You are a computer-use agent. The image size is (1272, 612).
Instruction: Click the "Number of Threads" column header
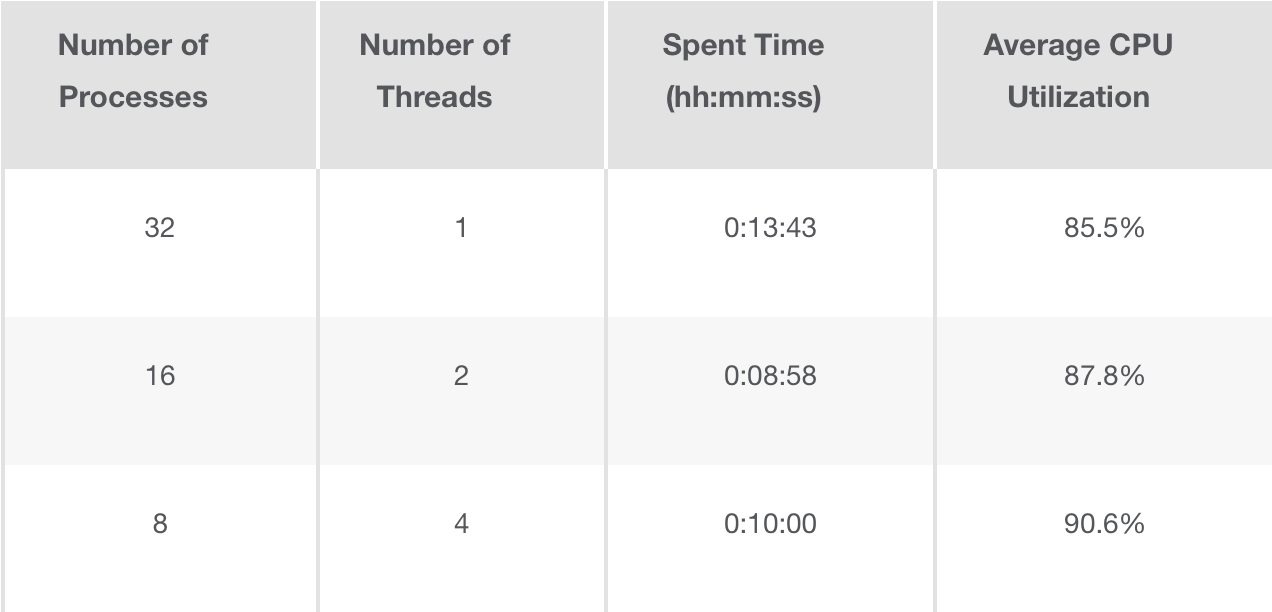pos(435,71)
